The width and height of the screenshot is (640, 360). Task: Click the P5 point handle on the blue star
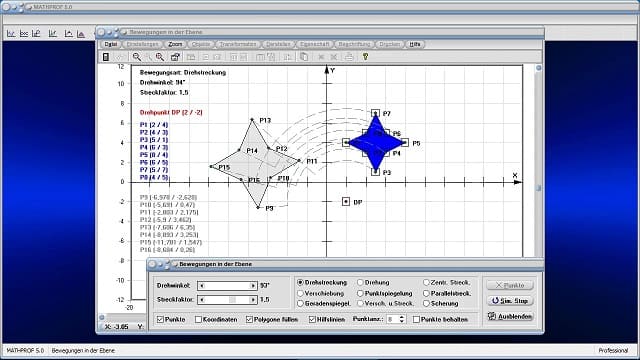pyautogui.click(x=404, y=142)
